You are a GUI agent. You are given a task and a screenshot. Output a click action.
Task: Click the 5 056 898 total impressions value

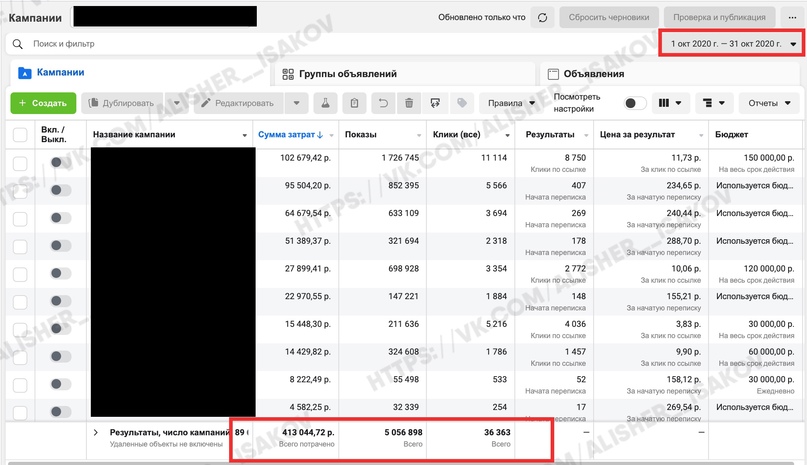(403, 433)
